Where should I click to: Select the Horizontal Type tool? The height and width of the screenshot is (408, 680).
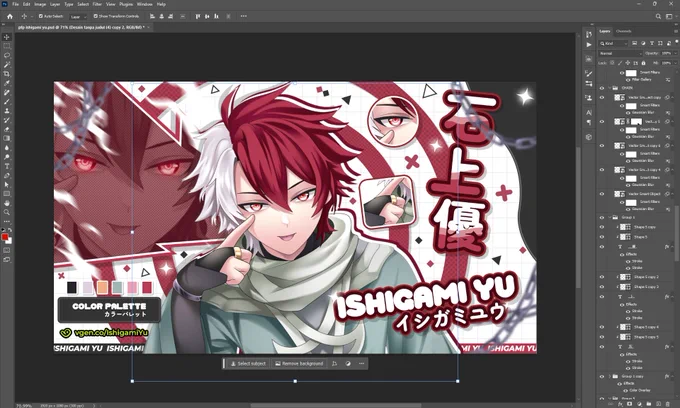(x=7, y=166)
